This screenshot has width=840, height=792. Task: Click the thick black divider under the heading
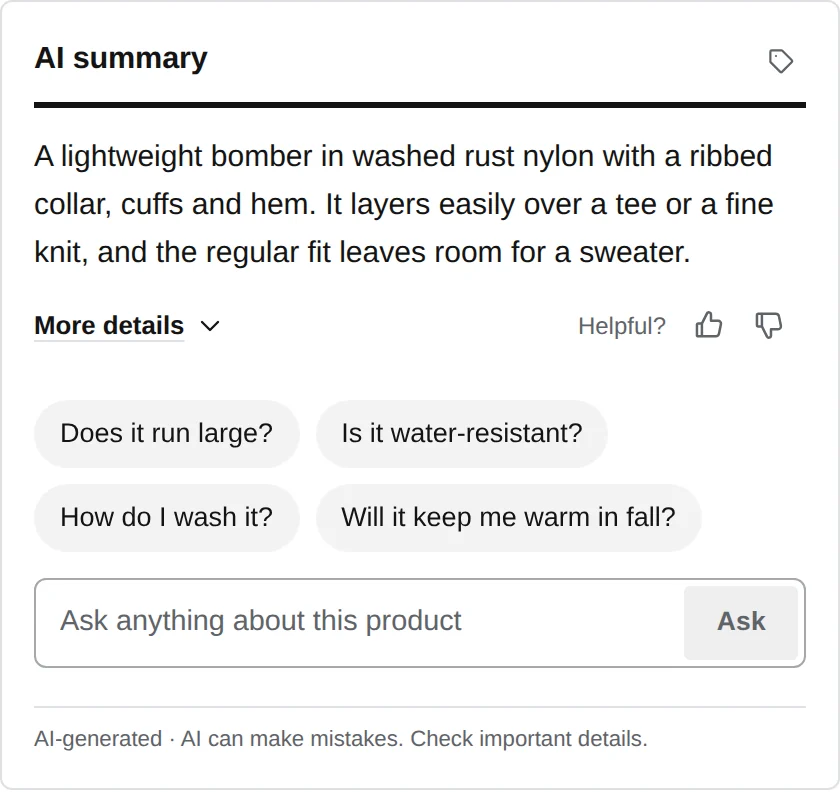(420, 105)
